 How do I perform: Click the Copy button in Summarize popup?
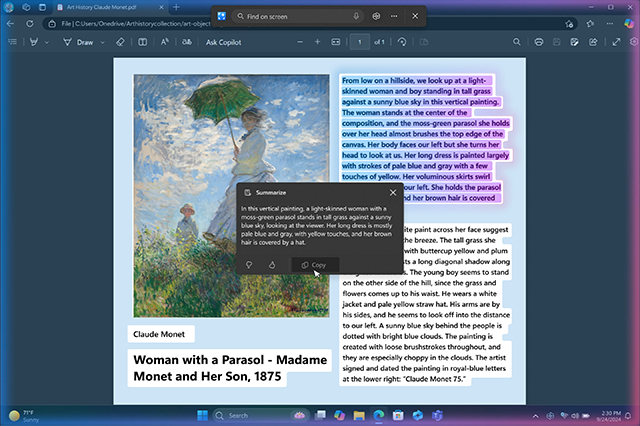click(315, 265)
